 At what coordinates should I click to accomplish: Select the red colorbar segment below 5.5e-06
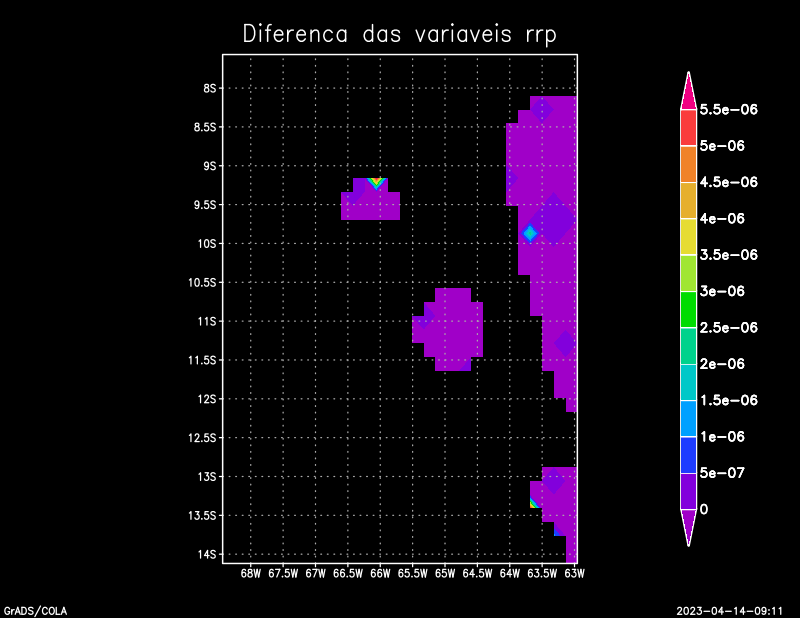click(689, 127)
